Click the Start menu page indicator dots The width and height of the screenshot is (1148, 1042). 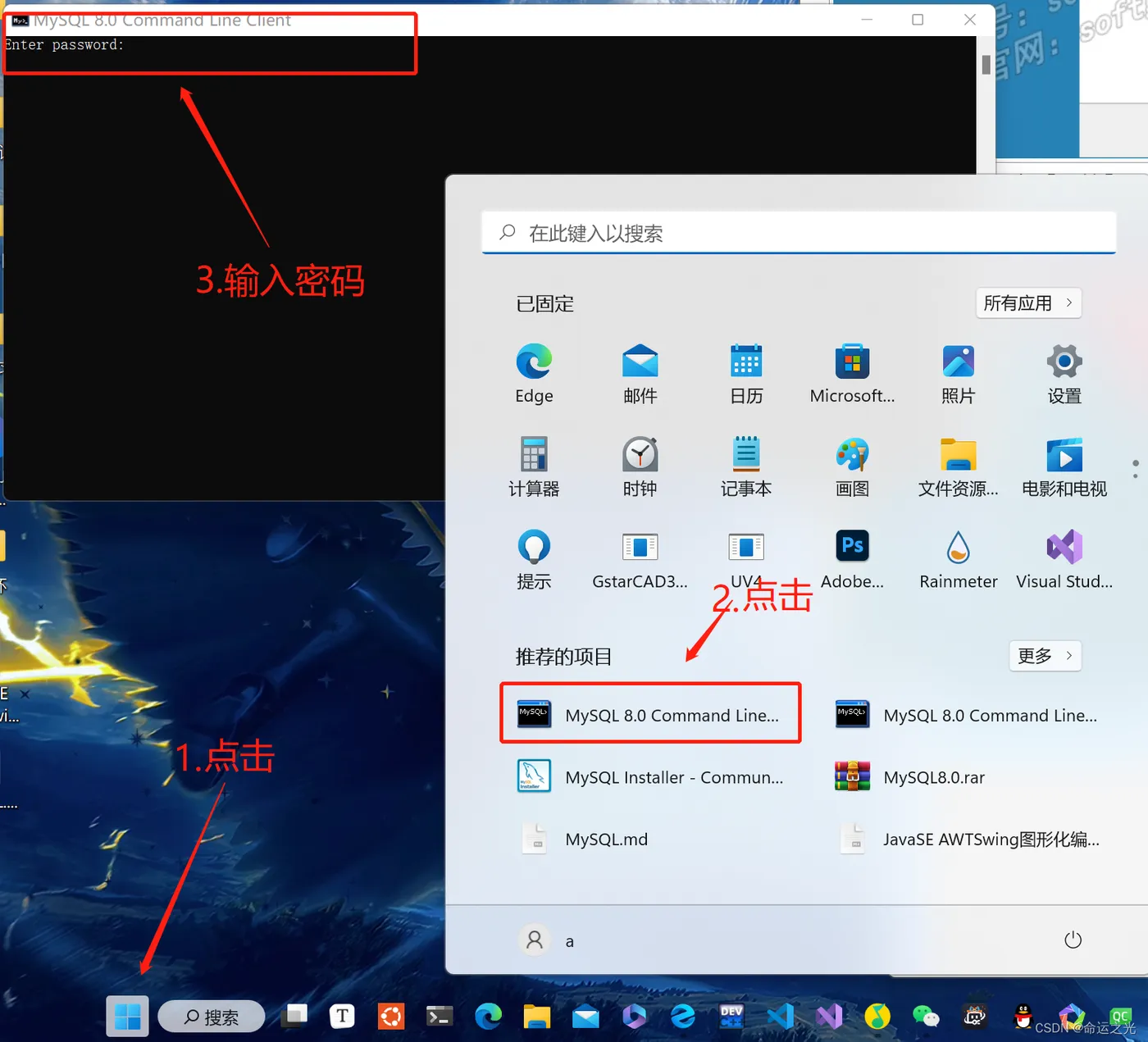point(1135,469)
